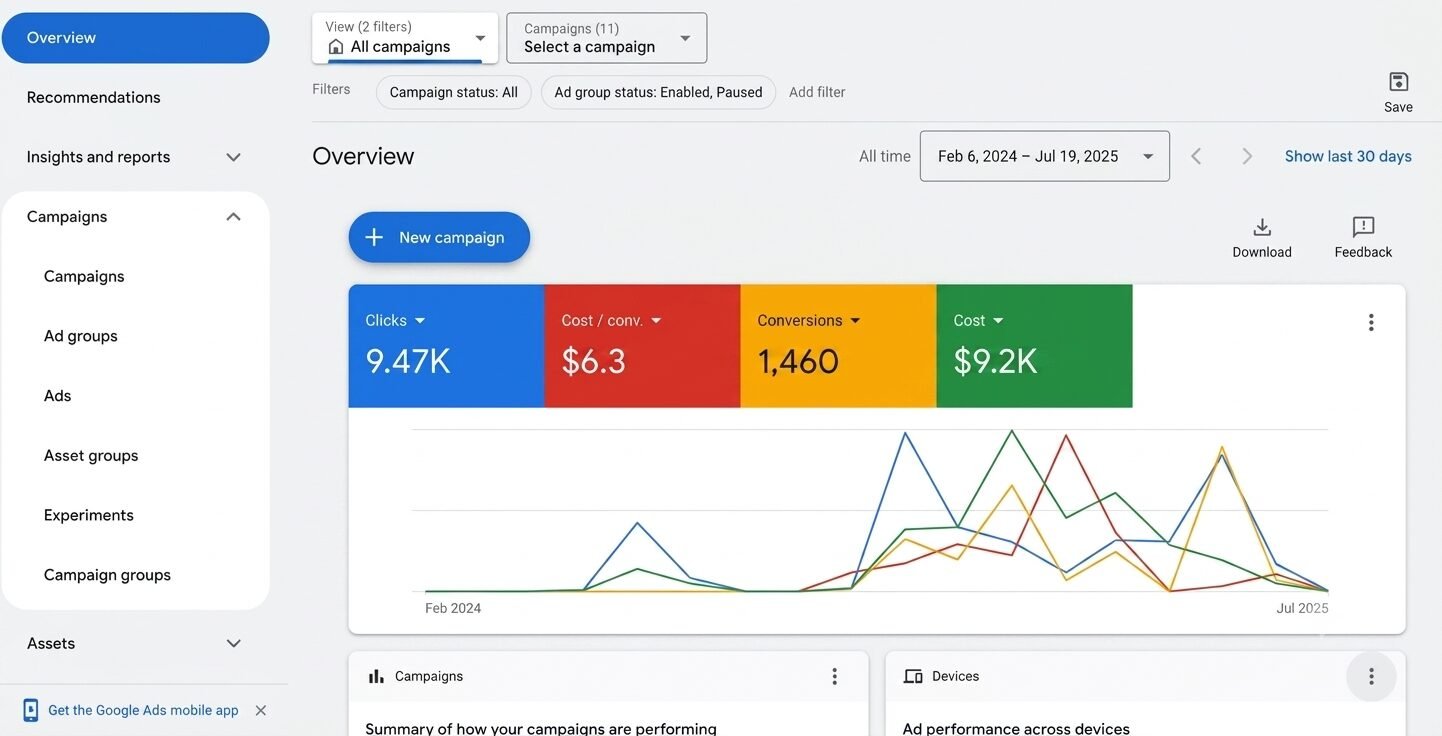This screenshot has height=736, width=1442.
Task: Click the Download icon
Action: [1262, 227]
